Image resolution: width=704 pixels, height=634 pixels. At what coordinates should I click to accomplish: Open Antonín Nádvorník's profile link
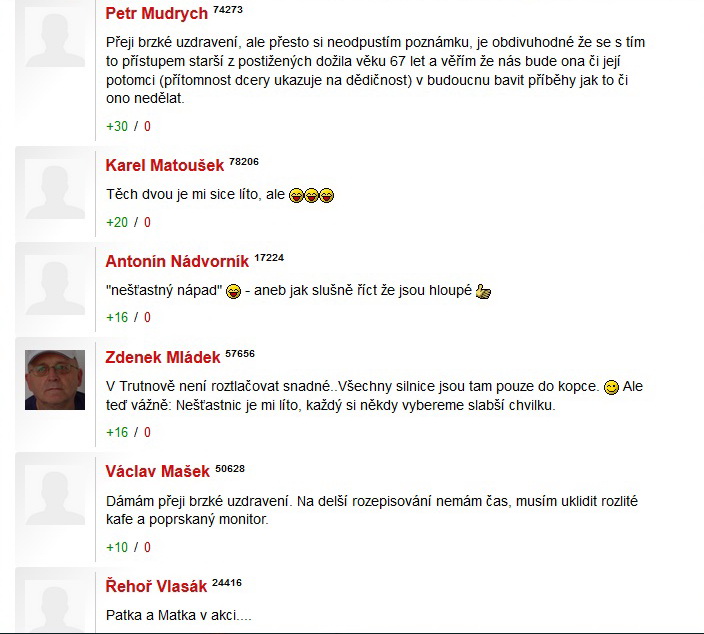[x=177, y=261]
